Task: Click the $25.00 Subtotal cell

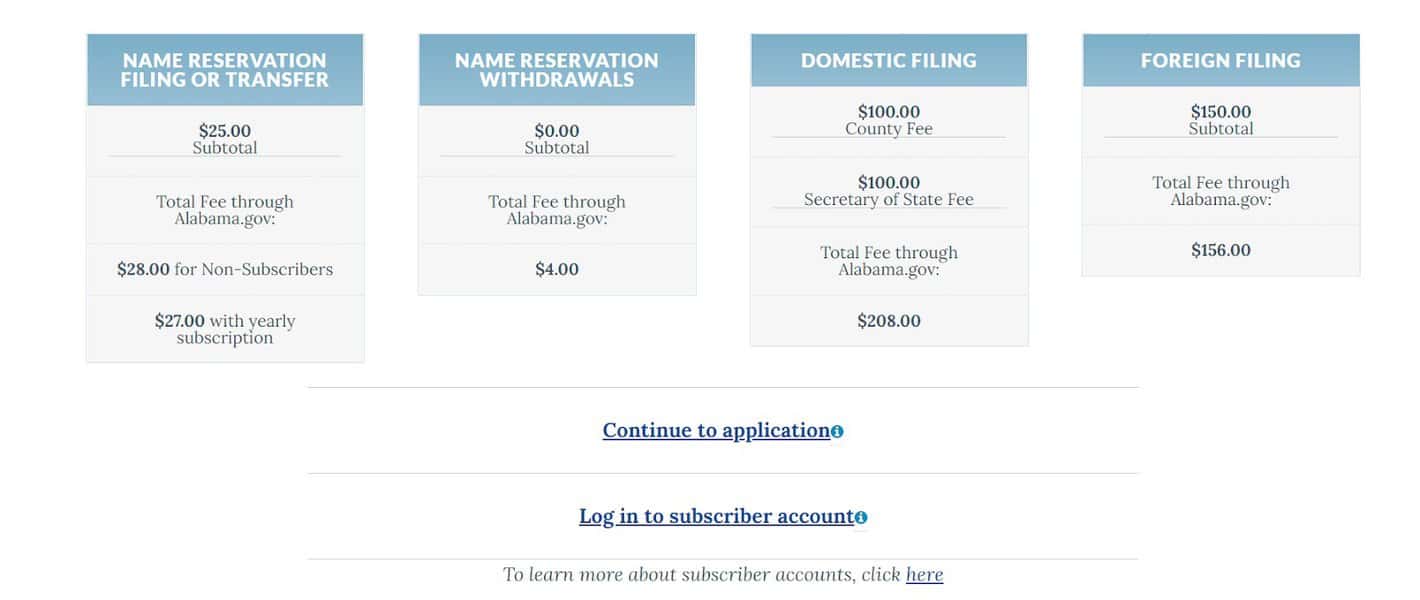Action: coord(225,141)
